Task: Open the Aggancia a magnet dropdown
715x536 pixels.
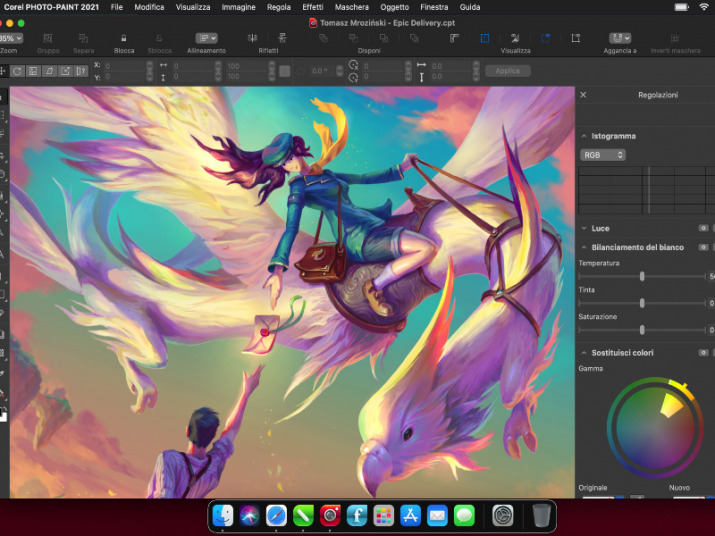Action: click(620, 38)
